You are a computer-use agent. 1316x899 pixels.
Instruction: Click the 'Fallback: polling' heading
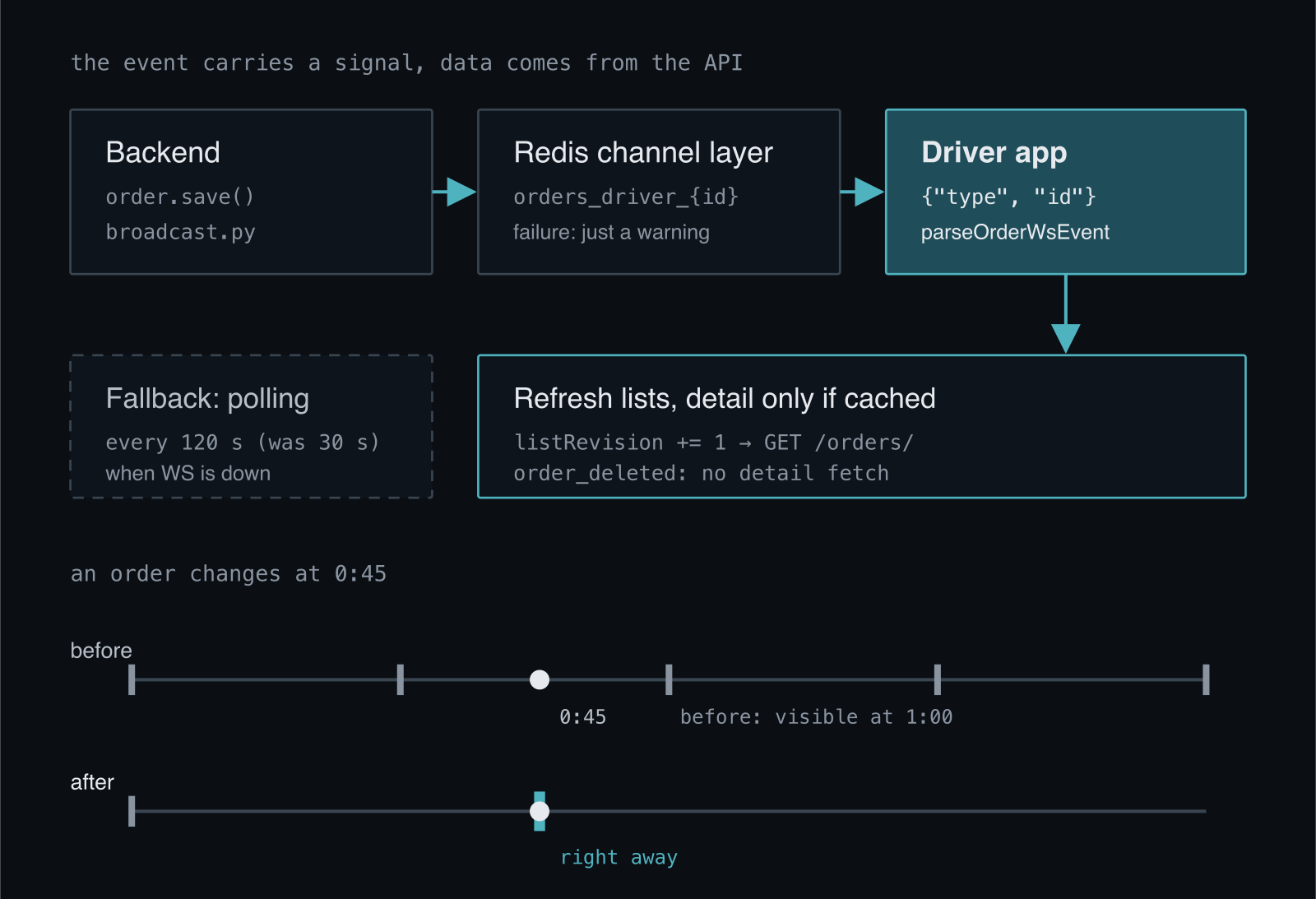(207, 399)
